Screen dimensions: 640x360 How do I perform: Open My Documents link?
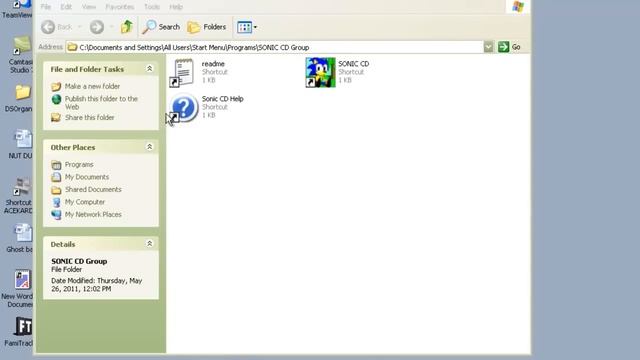87,177
